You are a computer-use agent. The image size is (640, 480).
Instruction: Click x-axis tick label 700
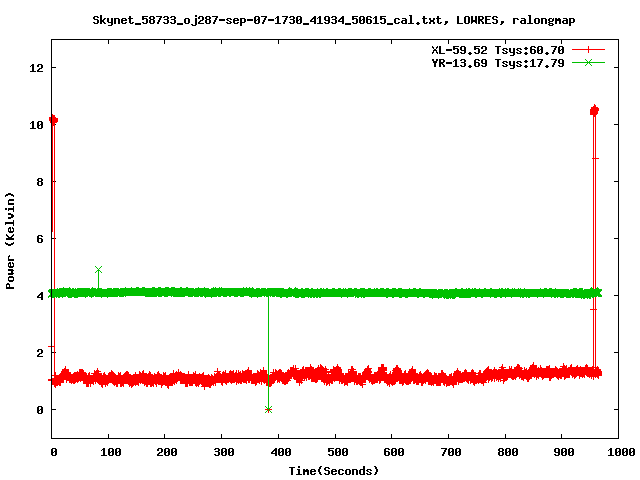(451, 452)
